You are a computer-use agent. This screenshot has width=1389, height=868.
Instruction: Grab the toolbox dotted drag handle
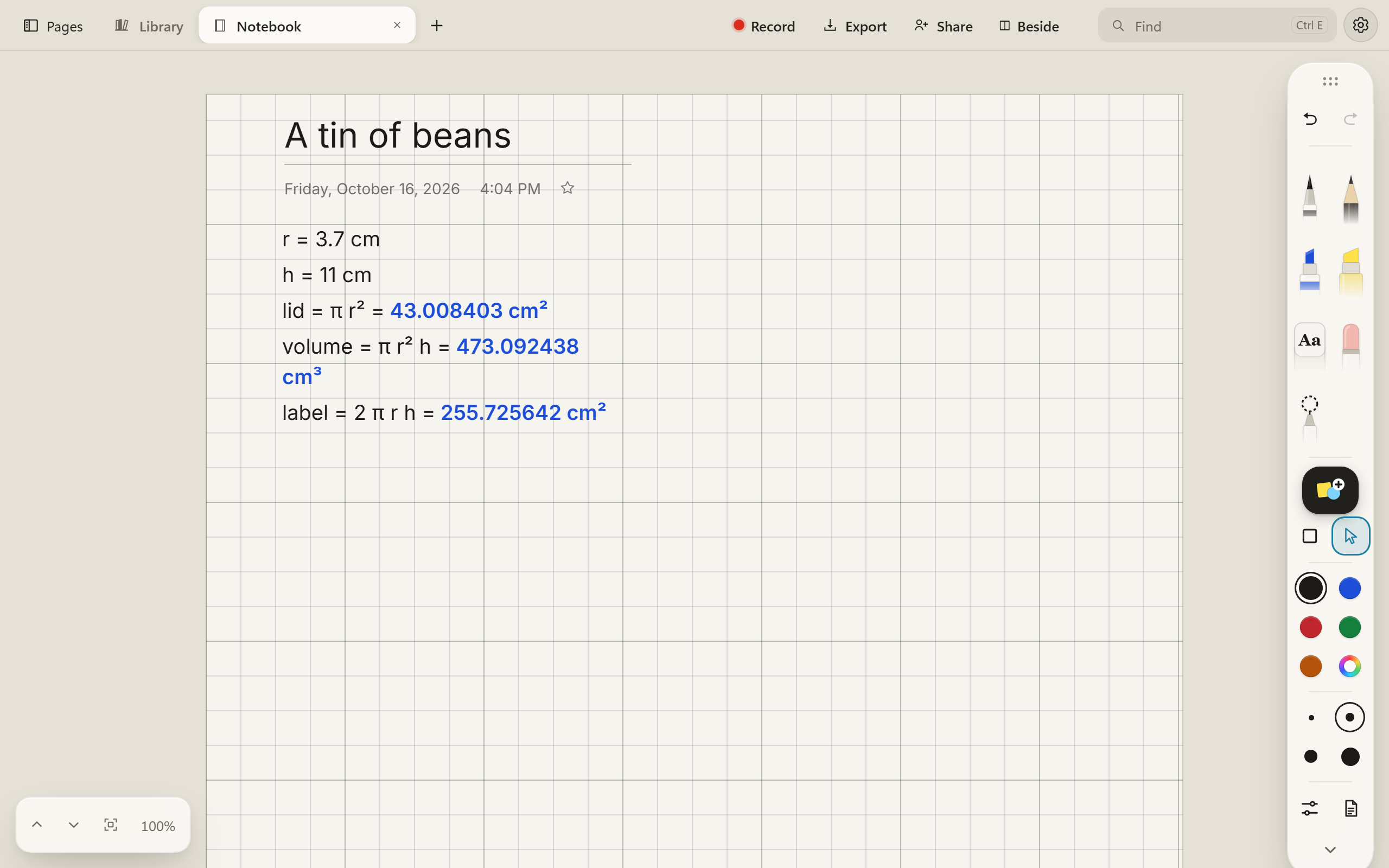click(1330, 81)
